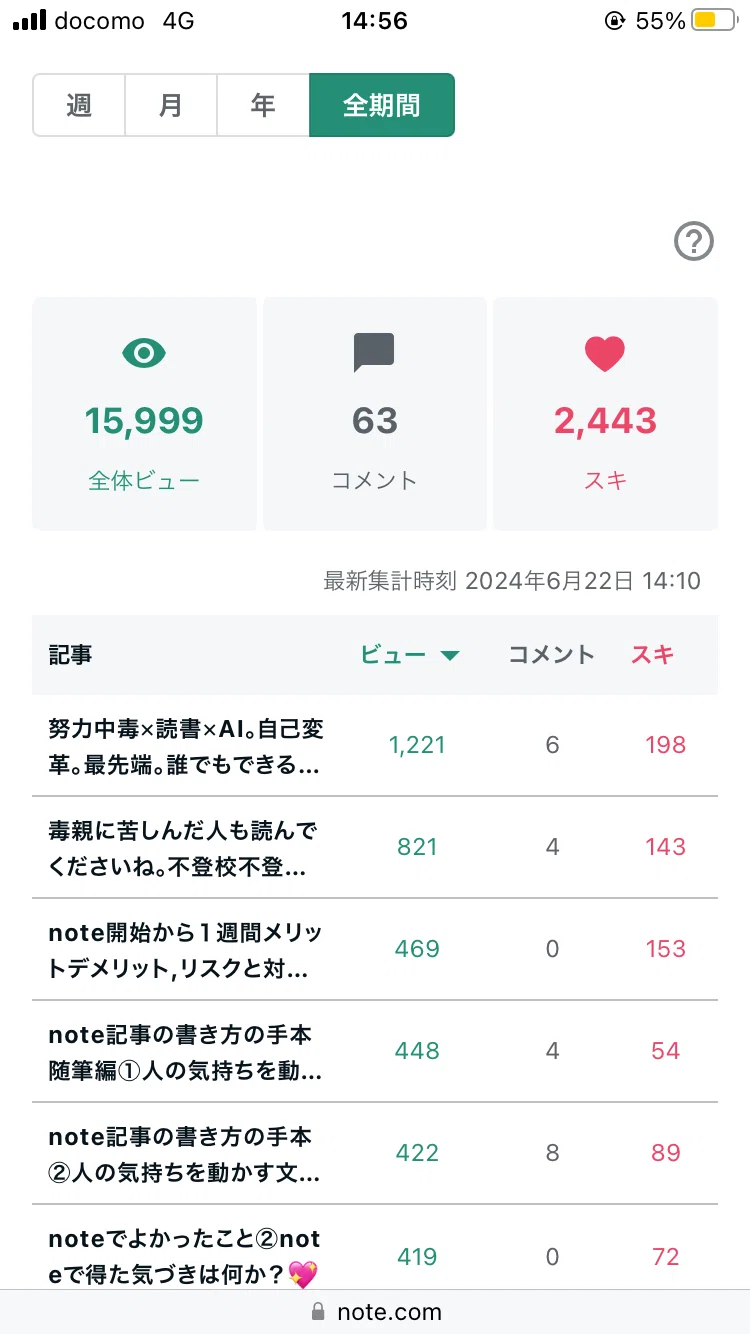Tap the battery icon in status bar
Screen dimensions: 750x1334
tap(714, 20)
